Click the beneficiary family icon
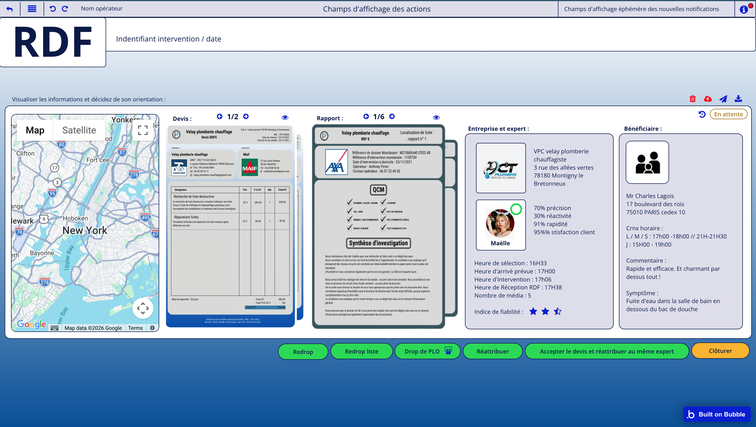 pos(647,162)
